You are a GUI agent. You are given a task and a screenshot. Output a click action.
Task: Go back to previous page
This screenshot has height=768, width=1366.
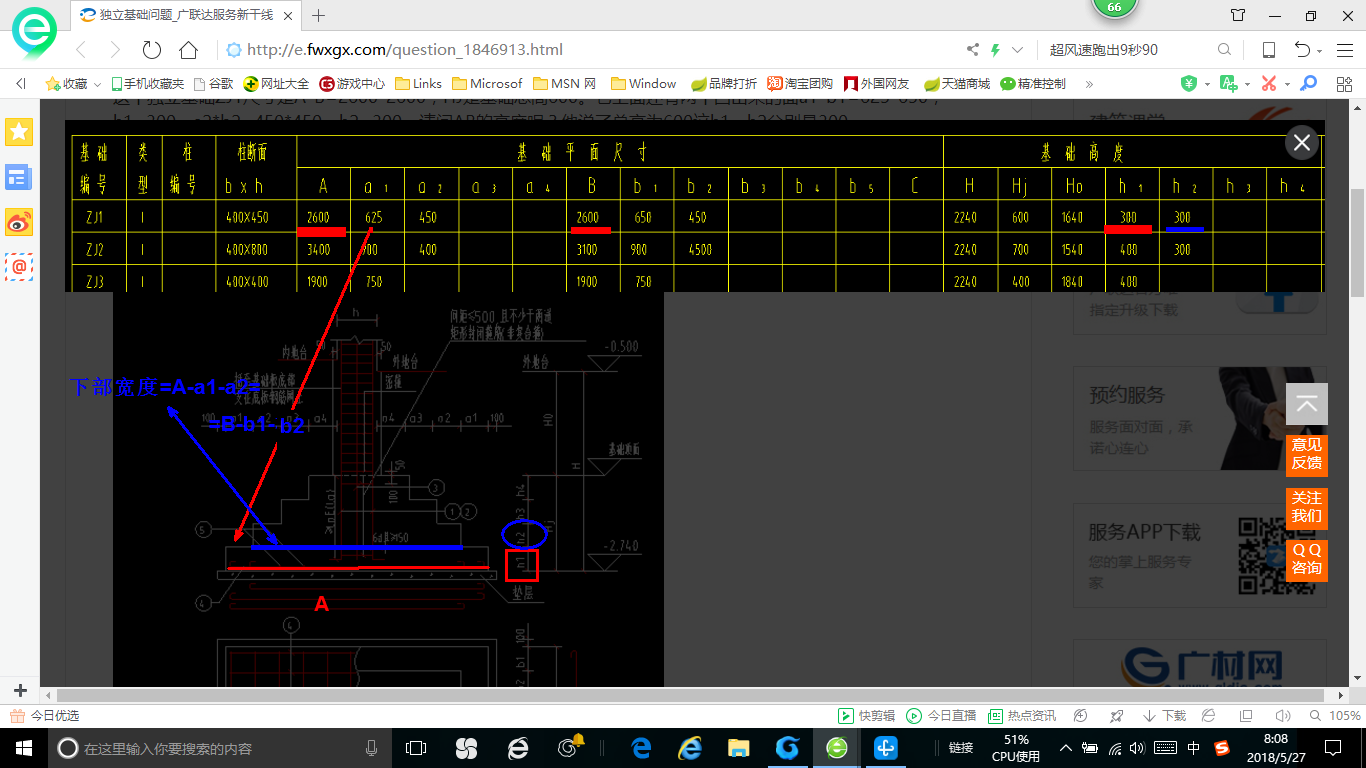coord(81,50)
